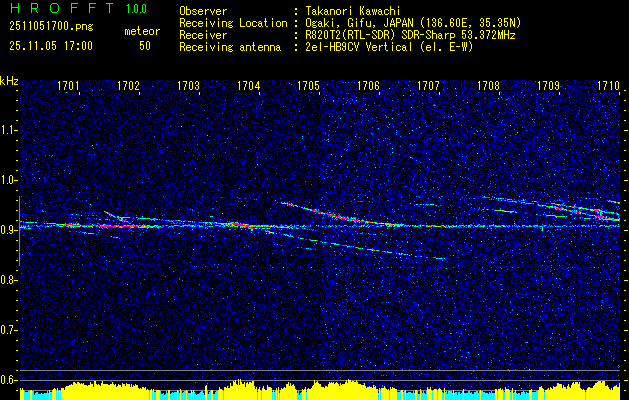Click the 1709 time marker
The width and height of the screenshot is (629, 400).
pos(548,86)
